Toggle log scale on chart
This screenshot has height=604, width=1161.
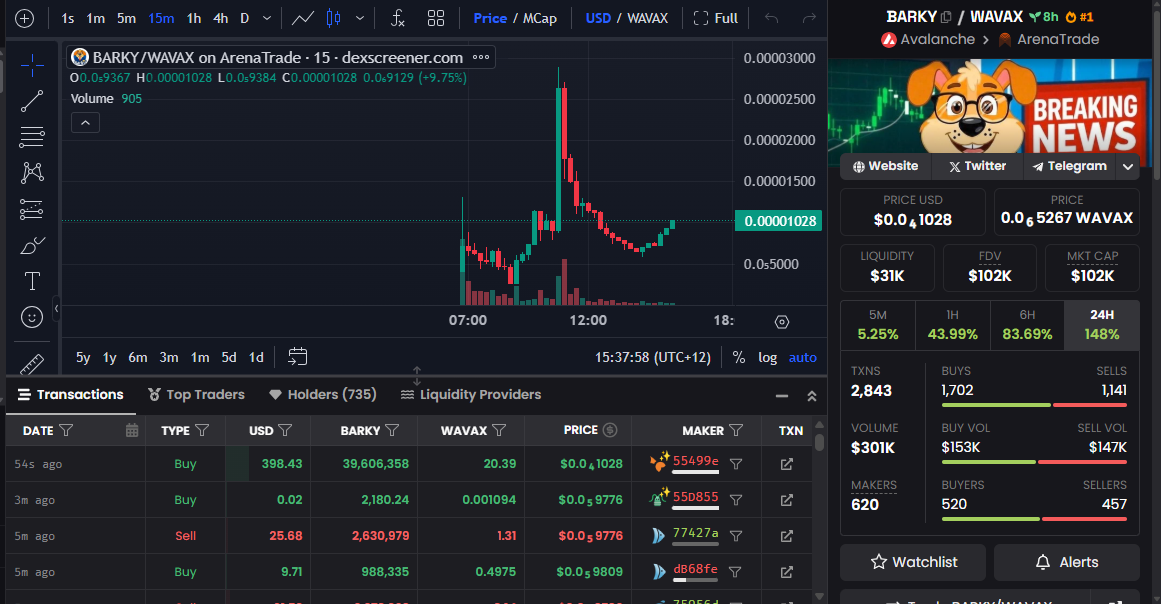coord(767,357)
